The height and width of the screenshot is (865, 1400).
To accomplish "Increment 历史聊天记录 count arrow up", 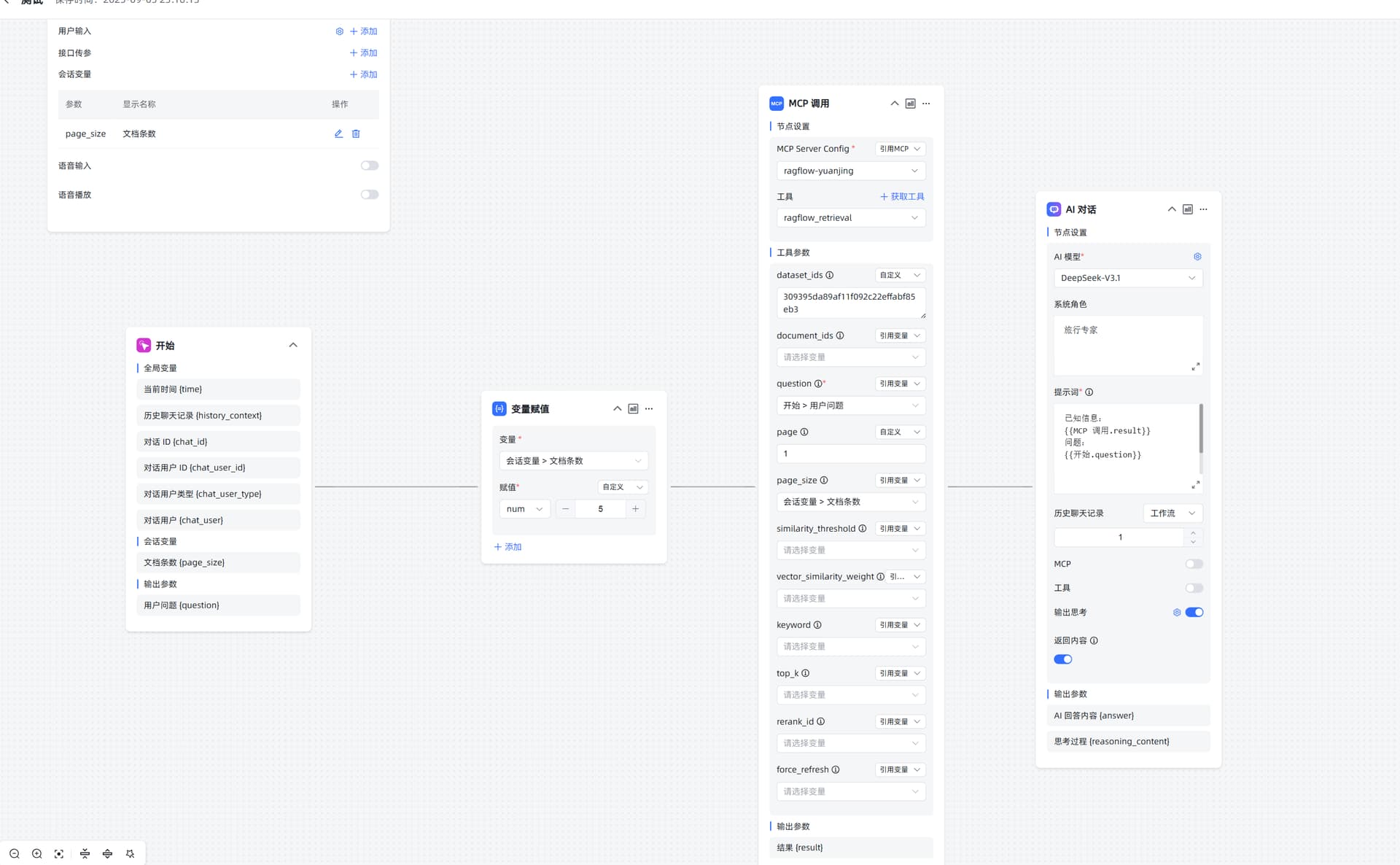I will pyautogui.click(x=1193, y=533).
